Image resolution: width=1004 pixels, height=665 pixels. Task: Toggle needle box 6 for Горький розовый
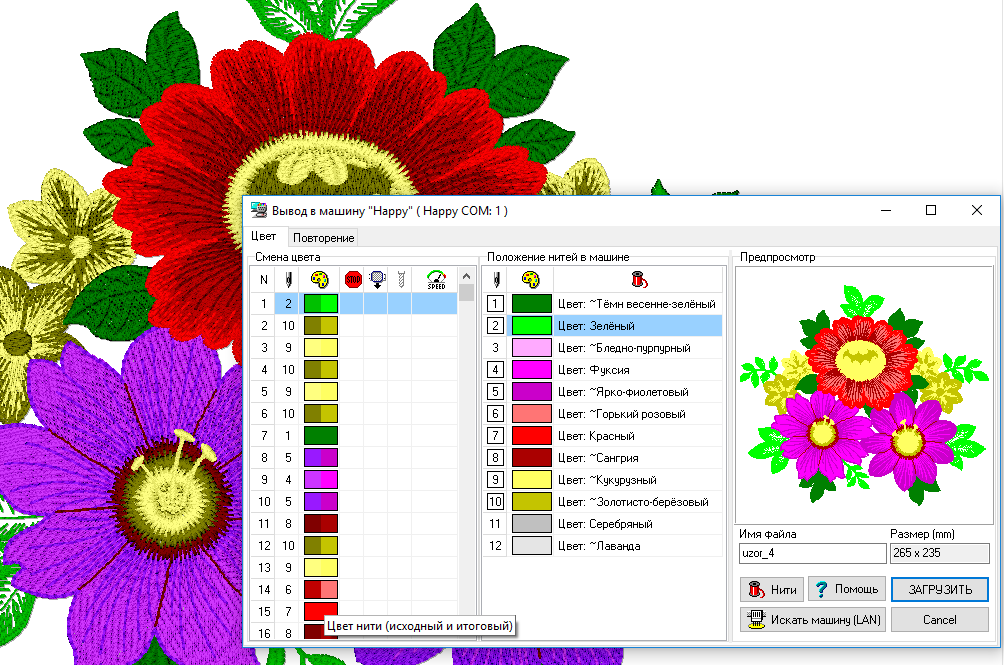495,414
